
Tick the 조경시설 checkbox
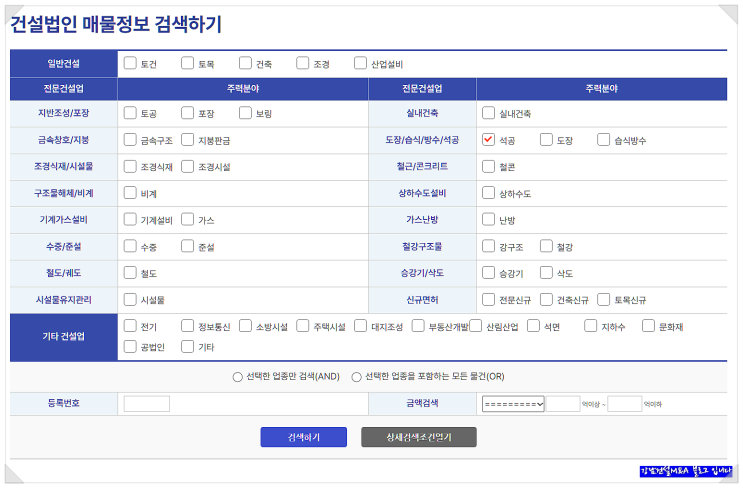tap(188, 166)
